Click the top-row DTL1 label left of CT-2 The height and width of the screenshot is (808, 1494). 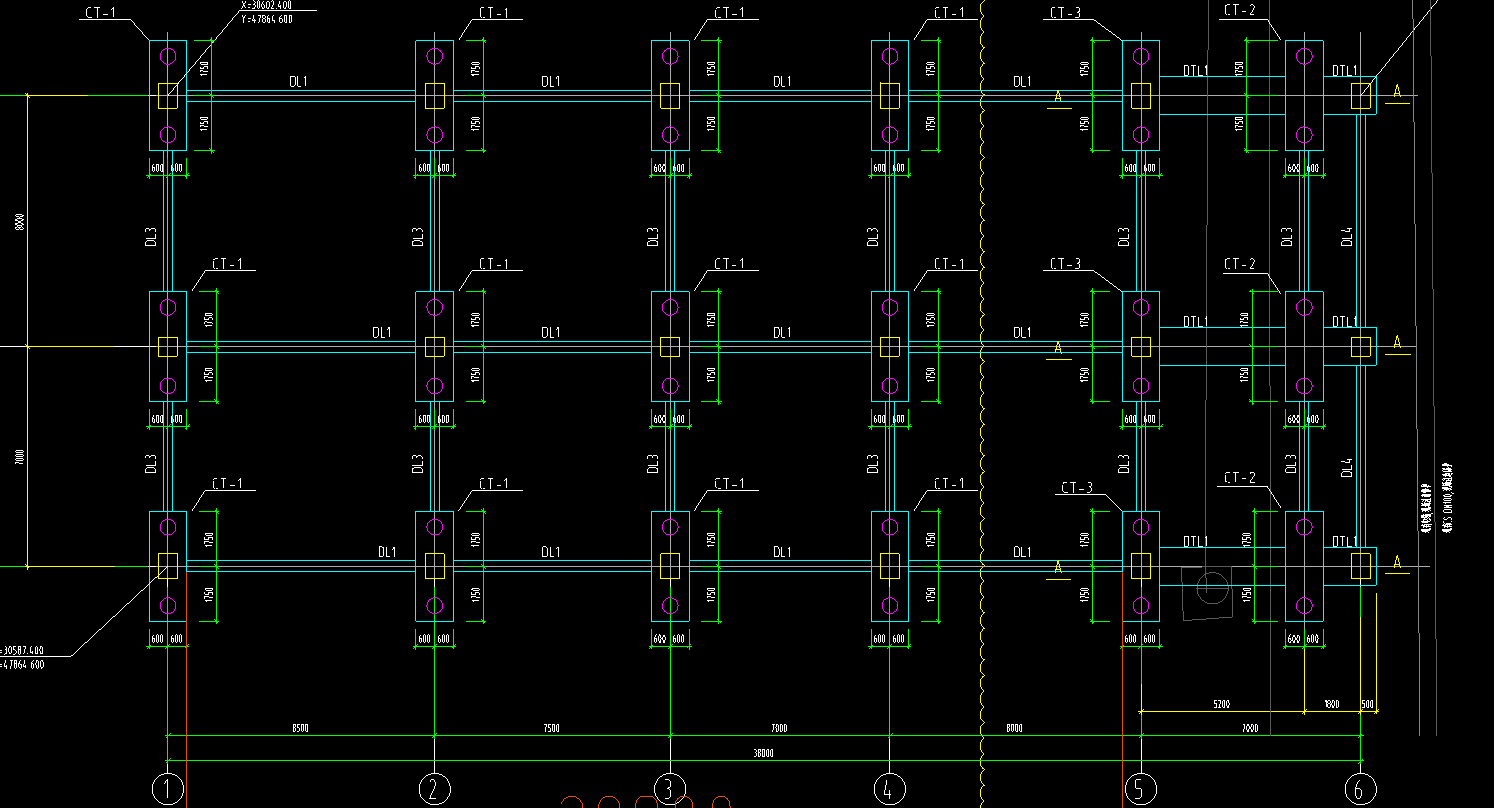(x=1196, y=71)
